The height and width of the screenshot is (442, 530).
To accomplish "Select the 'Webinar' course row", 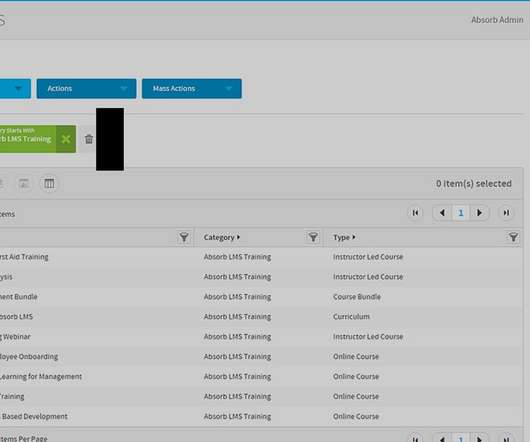I will pyautogui.click(x=261, y=337).
